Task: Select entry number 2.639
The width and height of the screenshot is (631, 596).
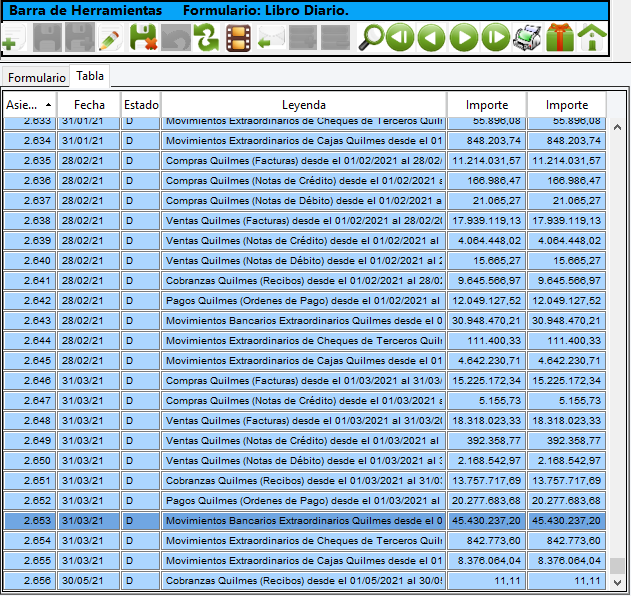Action: pyautogui.click(x=29, y=241)
